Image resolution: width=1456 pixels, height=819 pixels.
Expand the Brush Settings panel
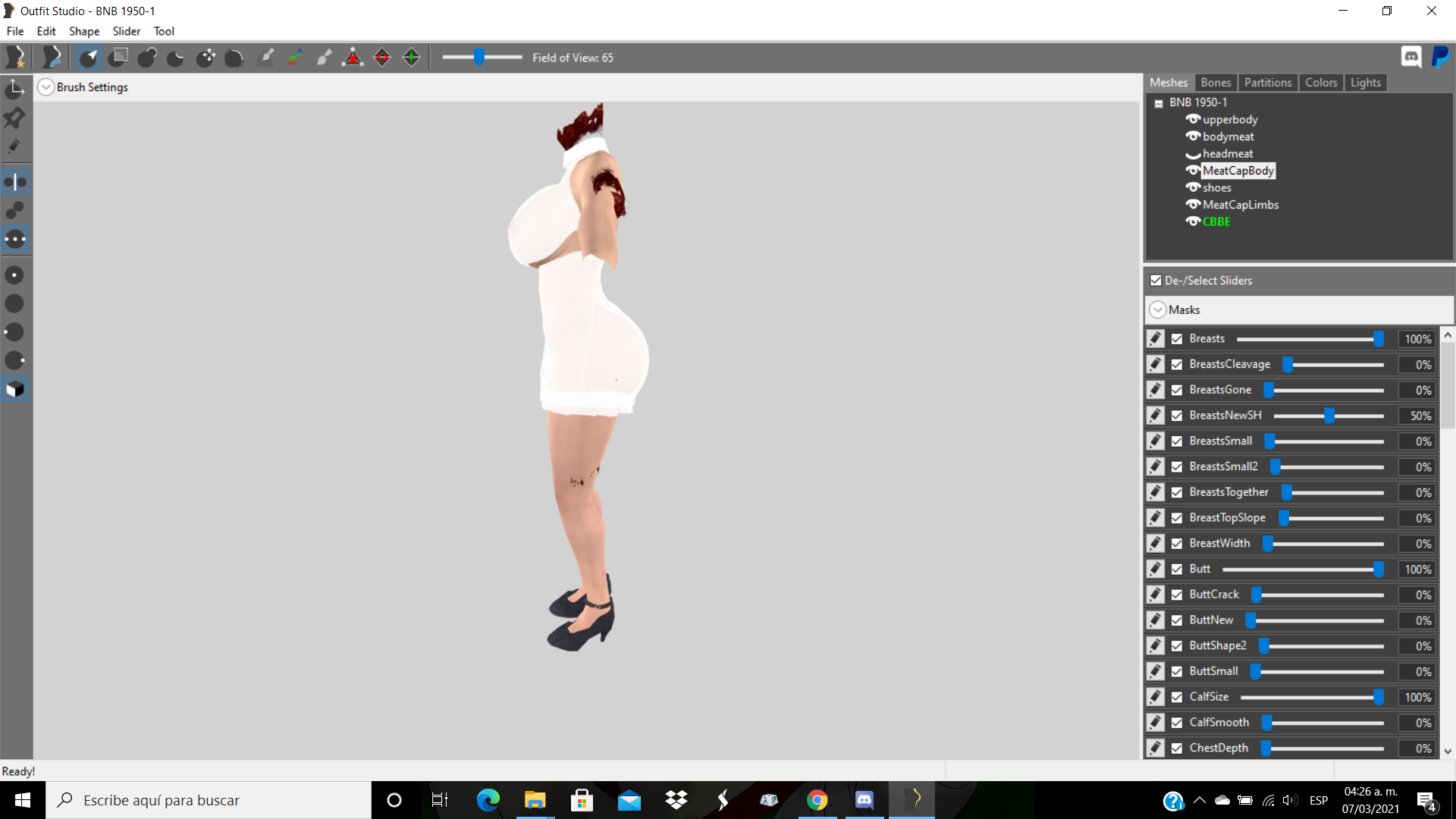pyautogui.click(x=46, y=87)
